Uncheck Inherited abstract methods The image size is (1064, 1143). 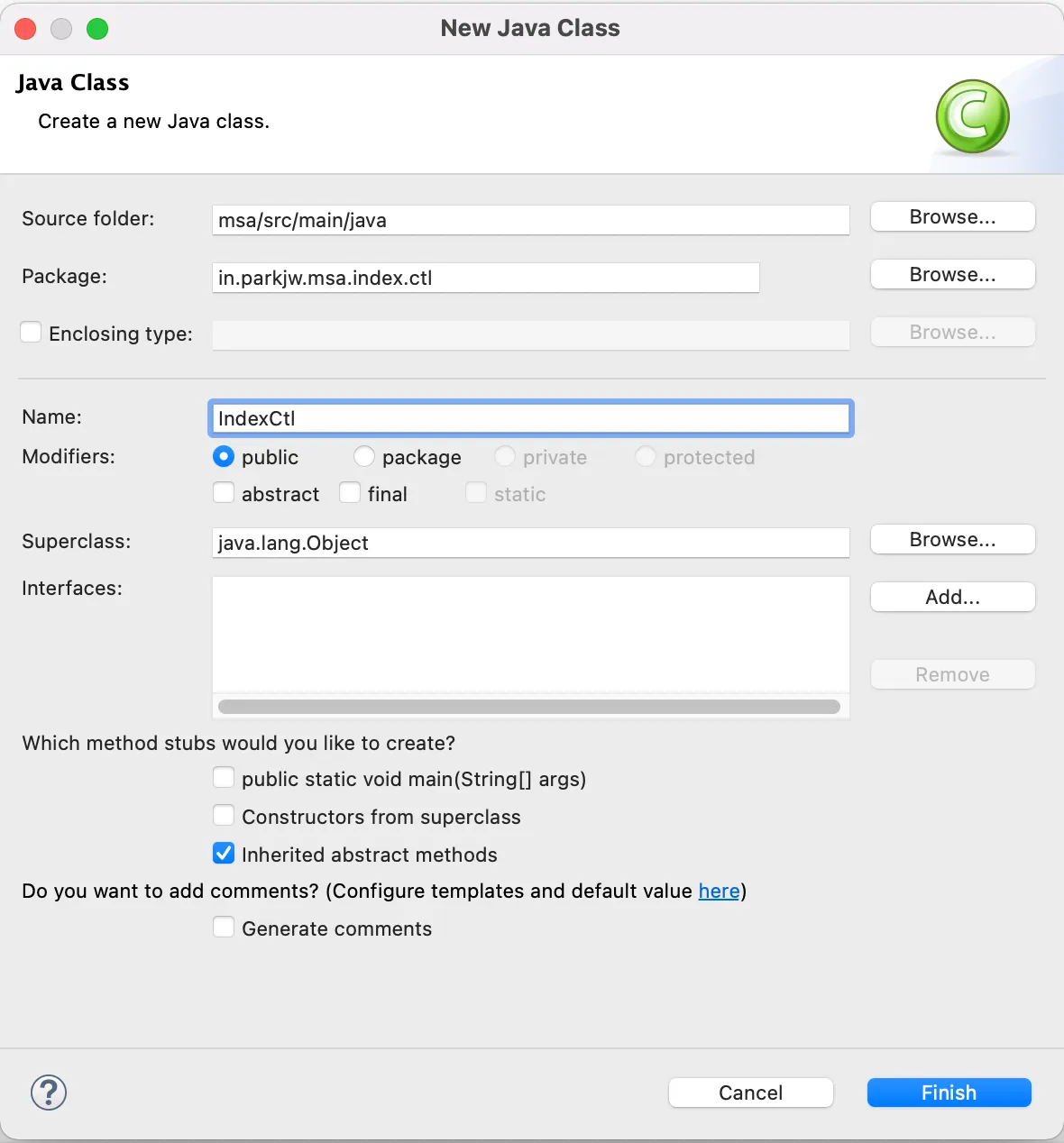click(x=224, y=854)
